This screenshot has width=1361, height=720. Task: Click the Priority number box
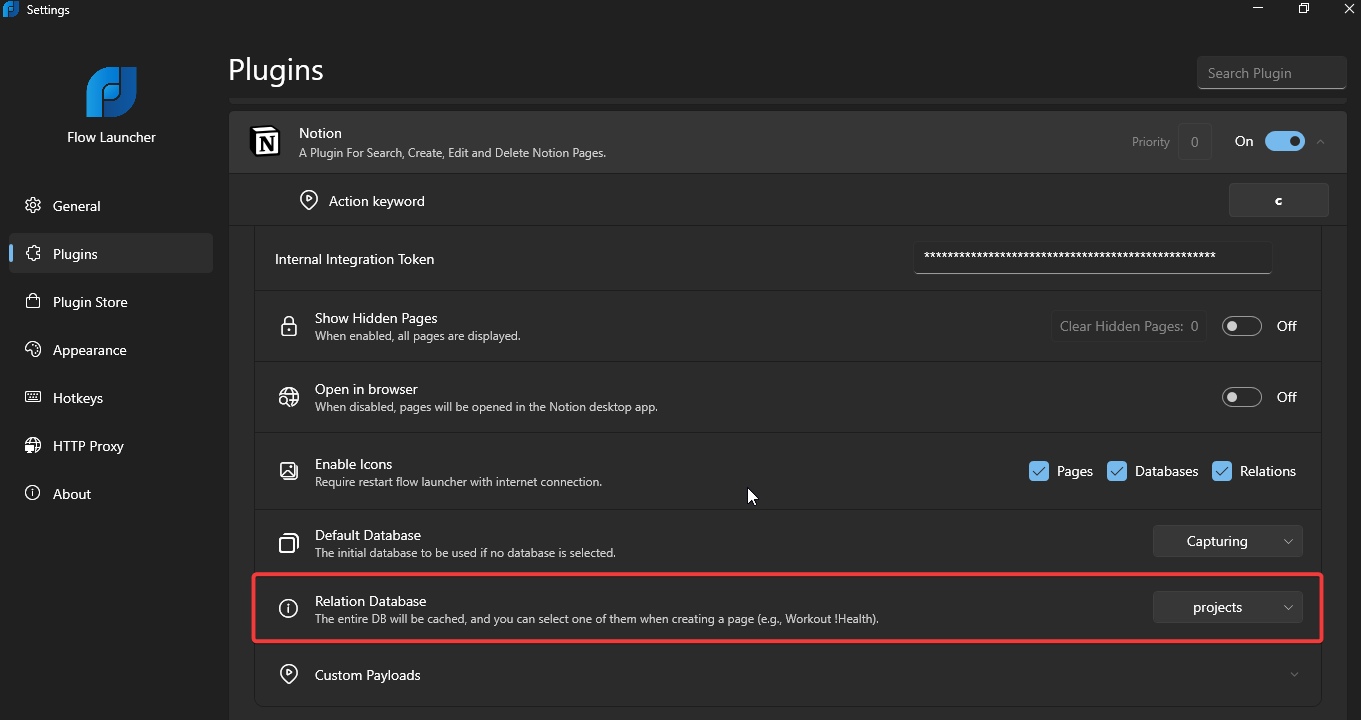[x=1195, y=142]
